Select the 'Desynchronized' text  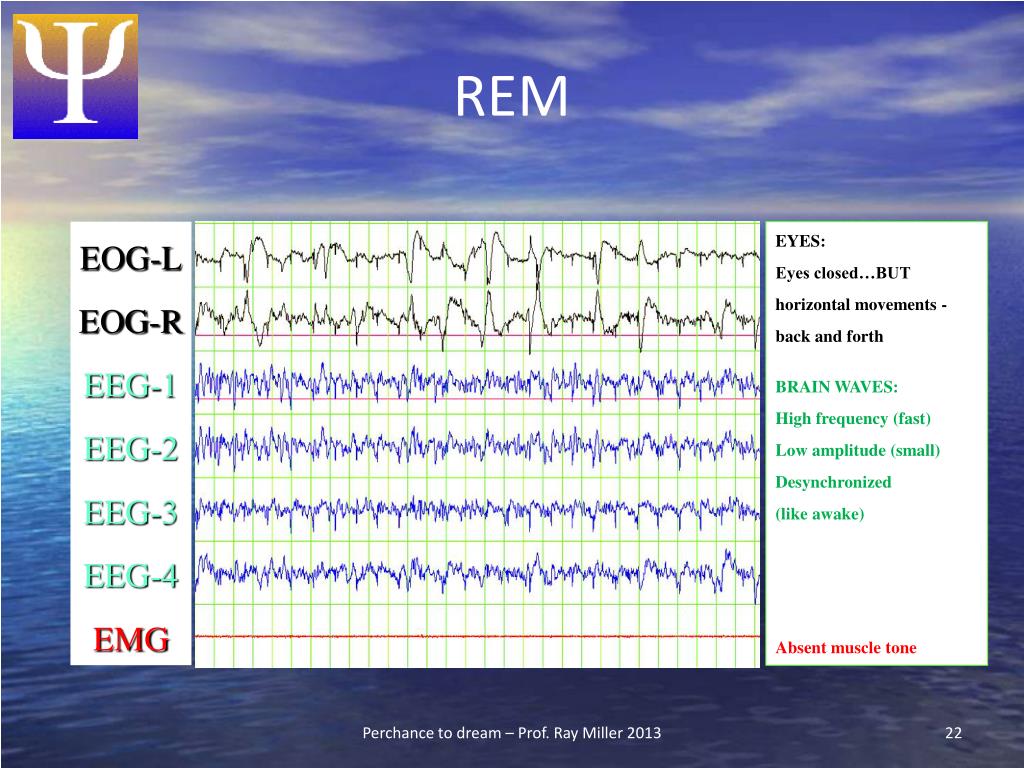(833, 482)
